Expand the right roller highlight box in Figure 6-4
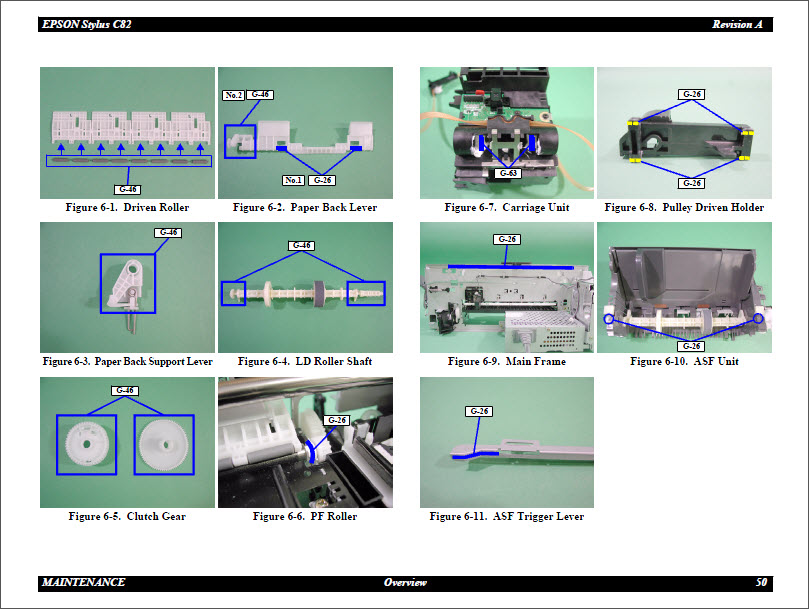Screen dimensions: 809x609 click(366, 293)
